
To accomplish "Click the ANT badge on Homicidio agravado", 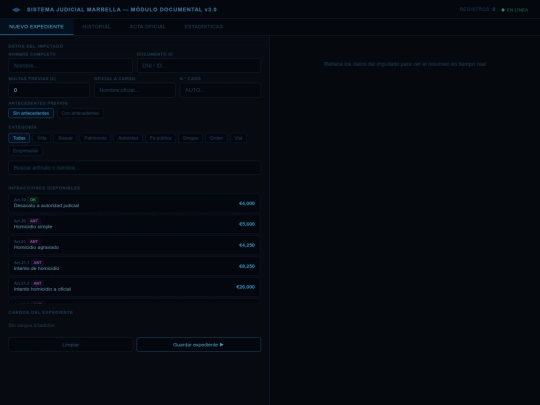I will [34, 242].
